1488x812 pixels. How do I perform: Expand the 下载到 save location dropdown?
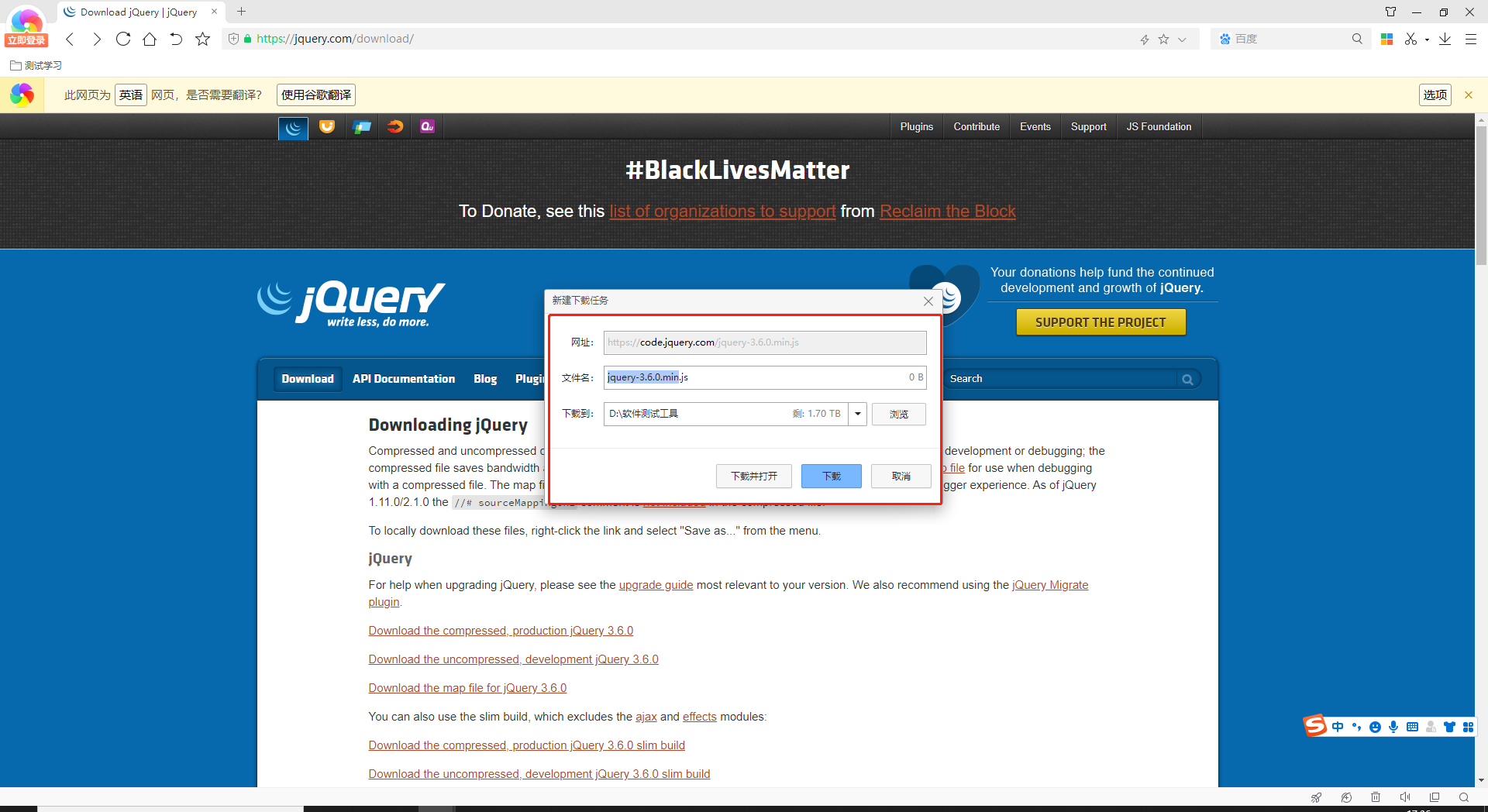pyautogui.click(x=858, y=414)
